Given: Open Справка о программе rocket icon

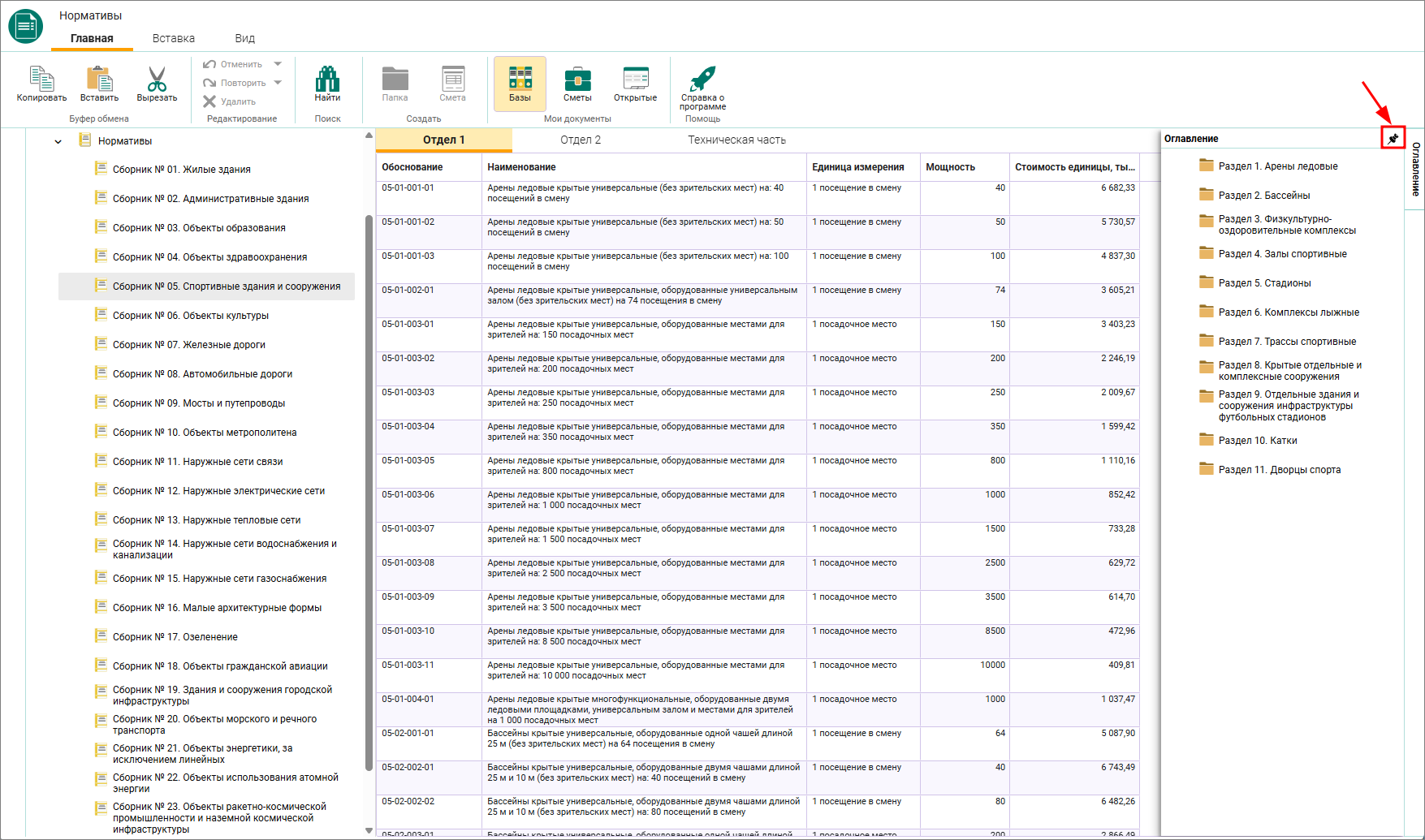Looking at the screenshot, I should (702, 80).
